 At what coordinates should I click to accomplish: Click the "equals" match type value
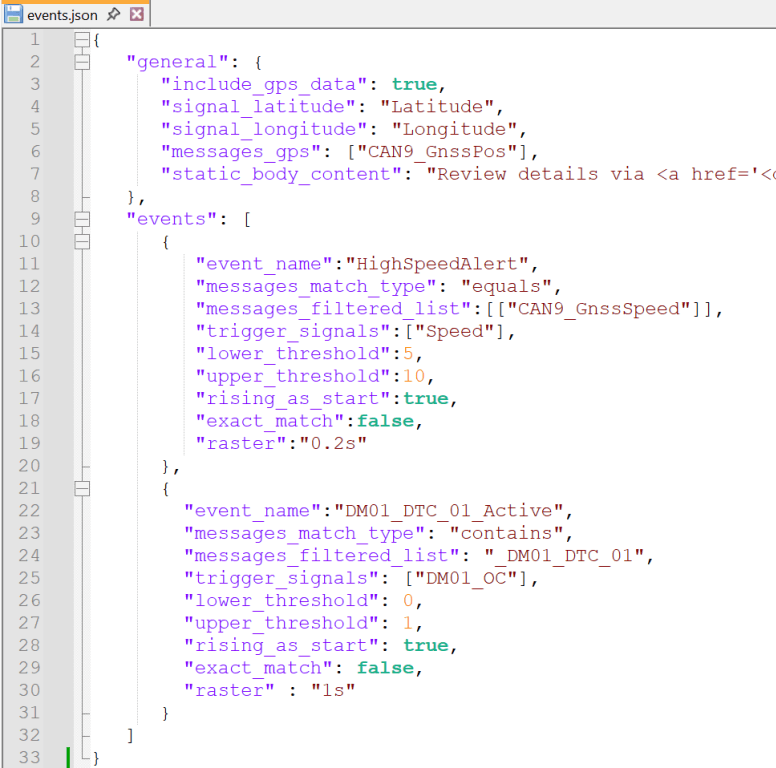point(507,286)
